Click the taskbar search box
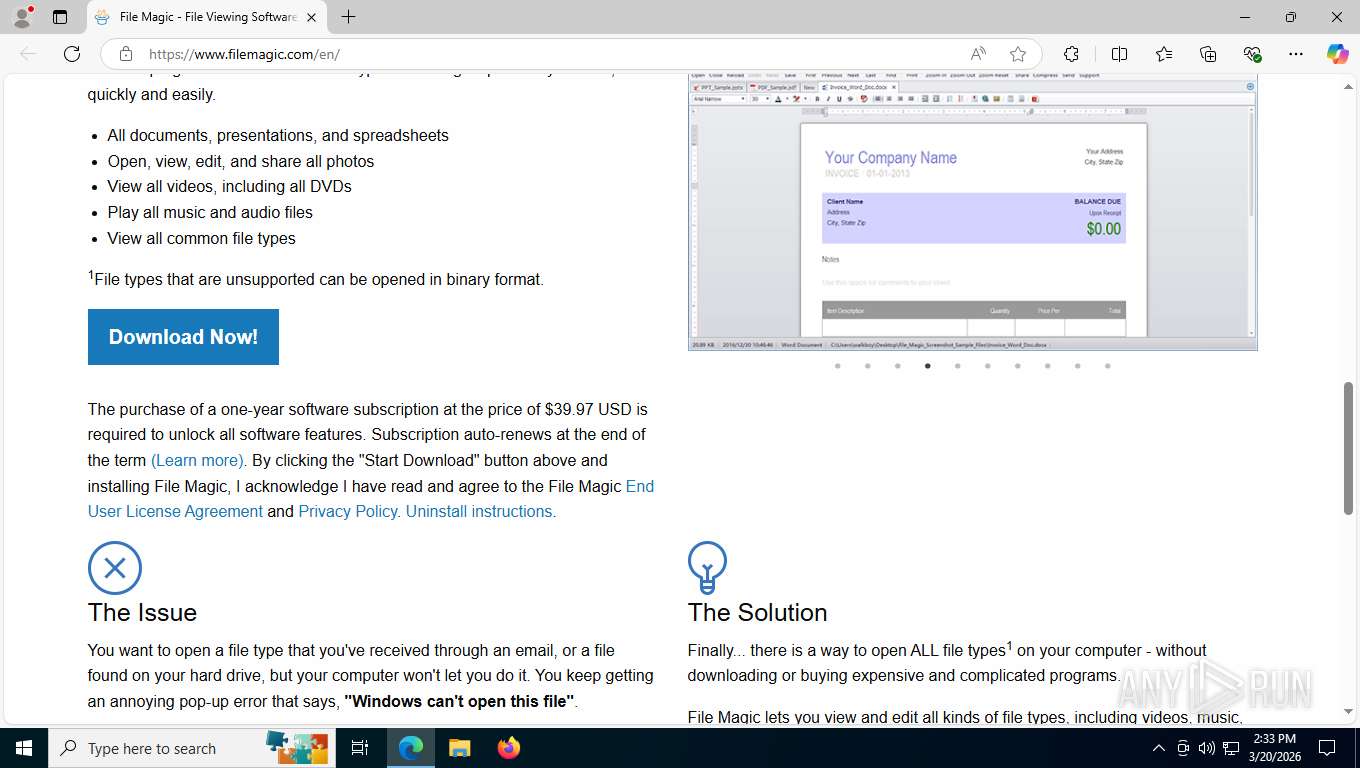Viewport: 1360px width, 768px height. pos(190,748)
